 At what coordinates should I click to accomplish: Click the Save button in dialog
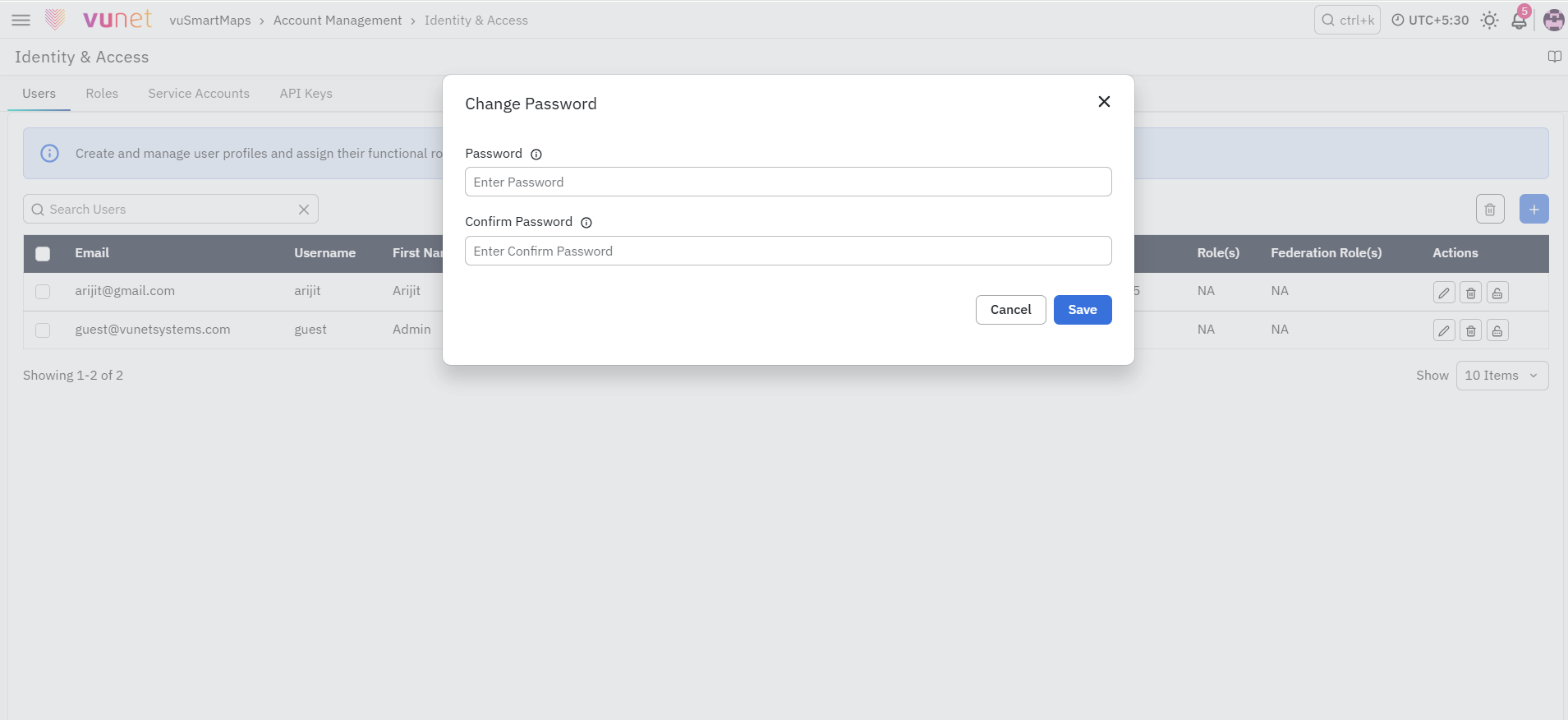[x=1083, y=310]
